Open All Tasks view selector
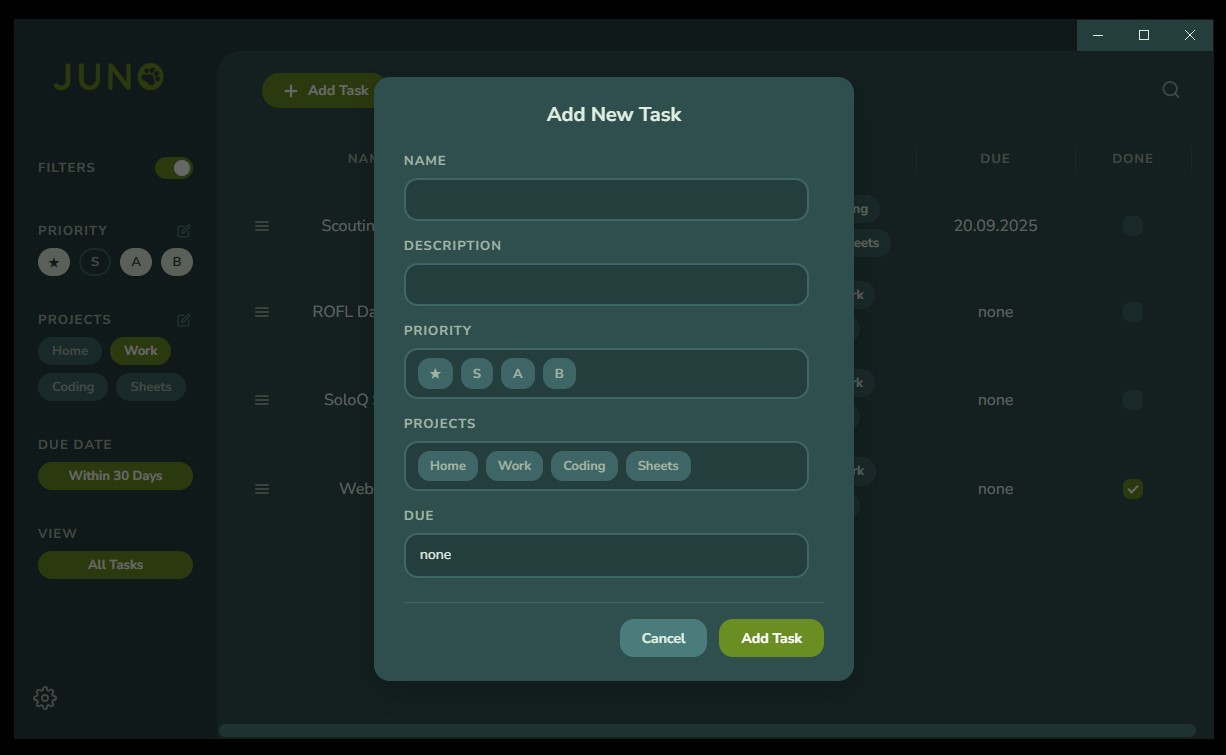The width and height of the screenshot is (1226, 755). 115,565
